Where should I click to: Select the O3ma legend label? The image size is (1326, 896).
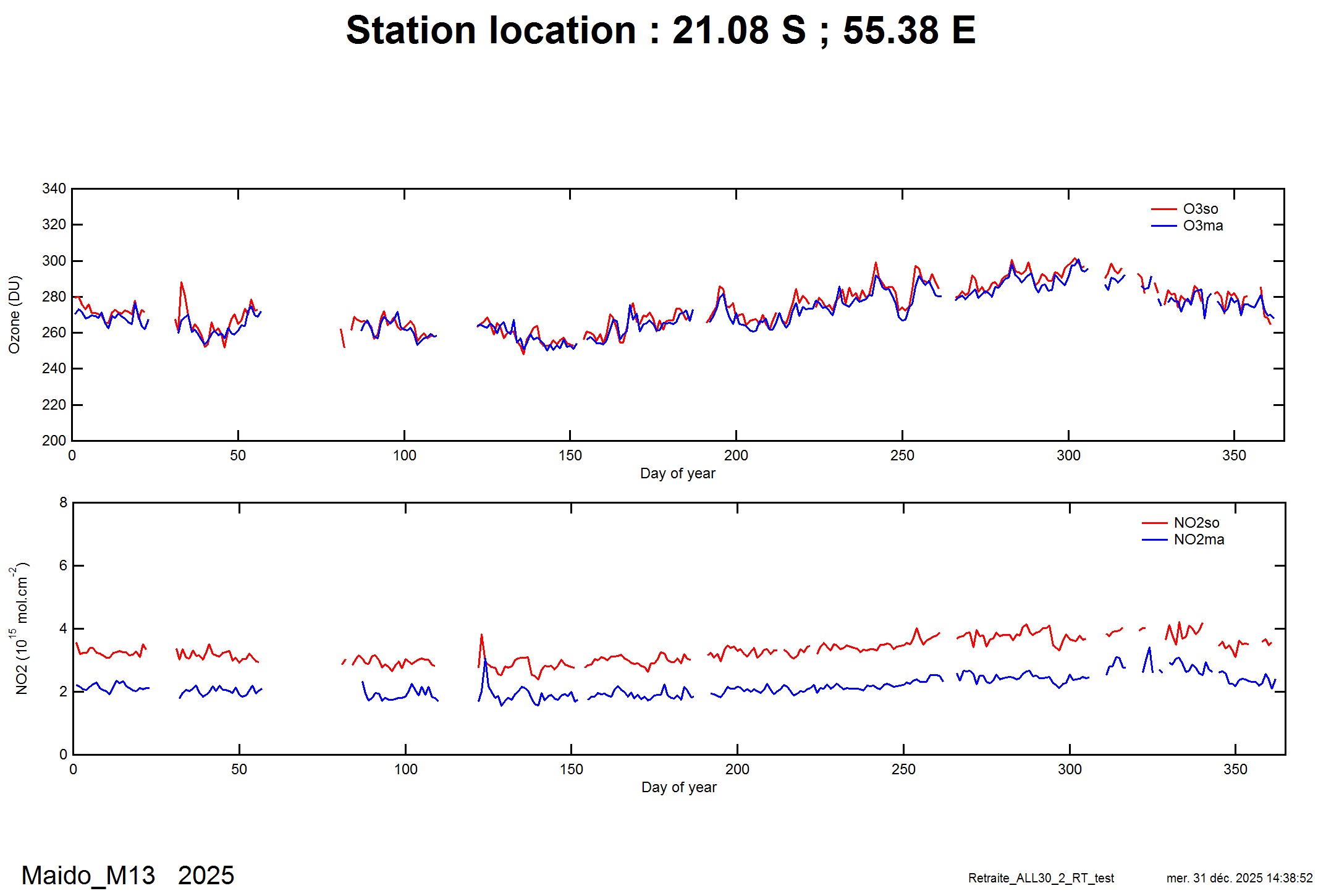pos(1203,226)
